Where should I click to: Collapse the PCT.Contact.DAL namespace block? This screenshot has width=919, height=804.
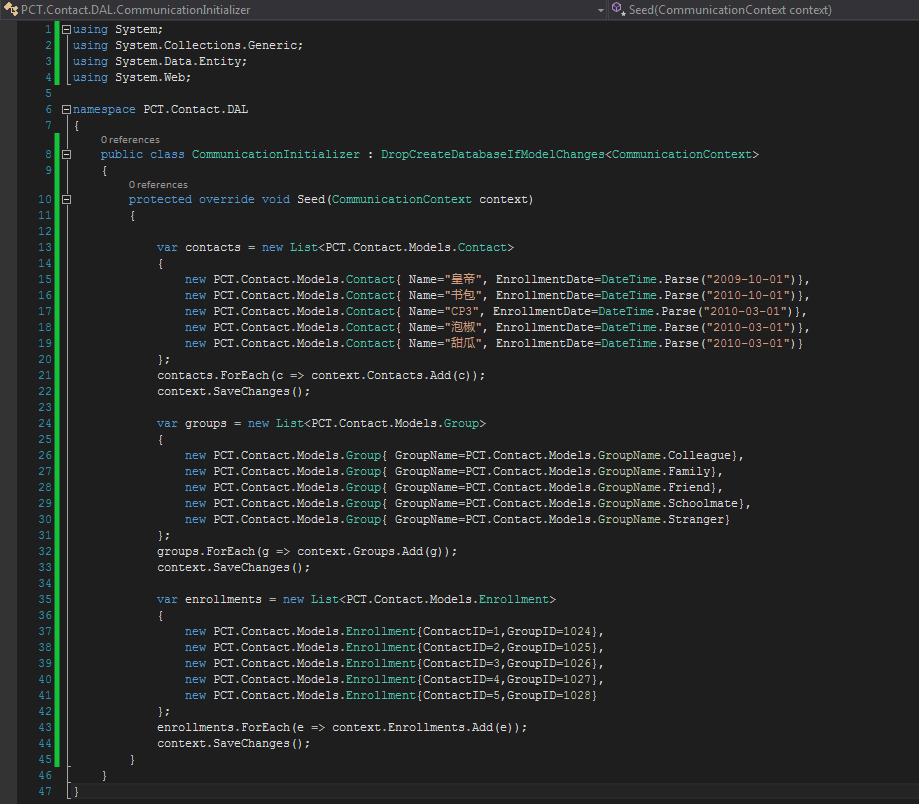(x=66, y=110)
